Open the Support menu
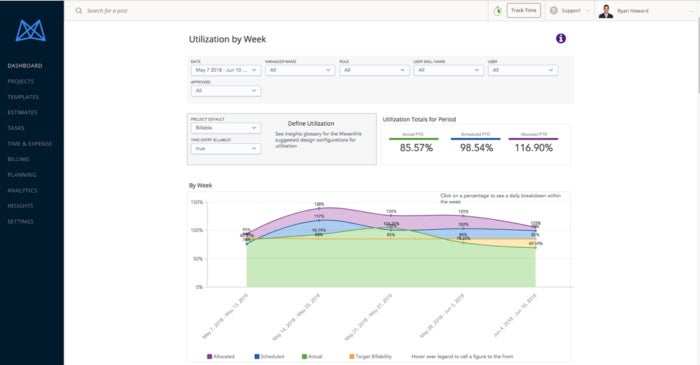This screenshot has width=700, height=365. coord(570,10)
